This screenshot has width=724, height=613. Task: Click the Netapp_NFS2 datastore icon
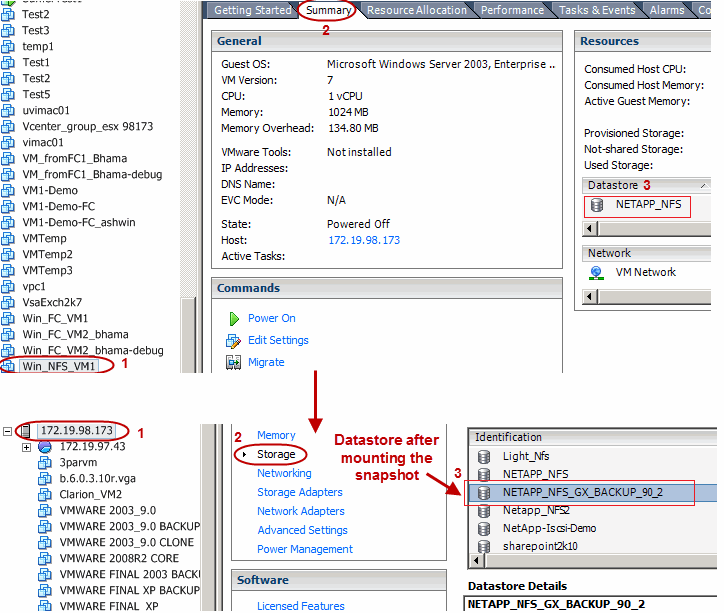coord(483,511)
